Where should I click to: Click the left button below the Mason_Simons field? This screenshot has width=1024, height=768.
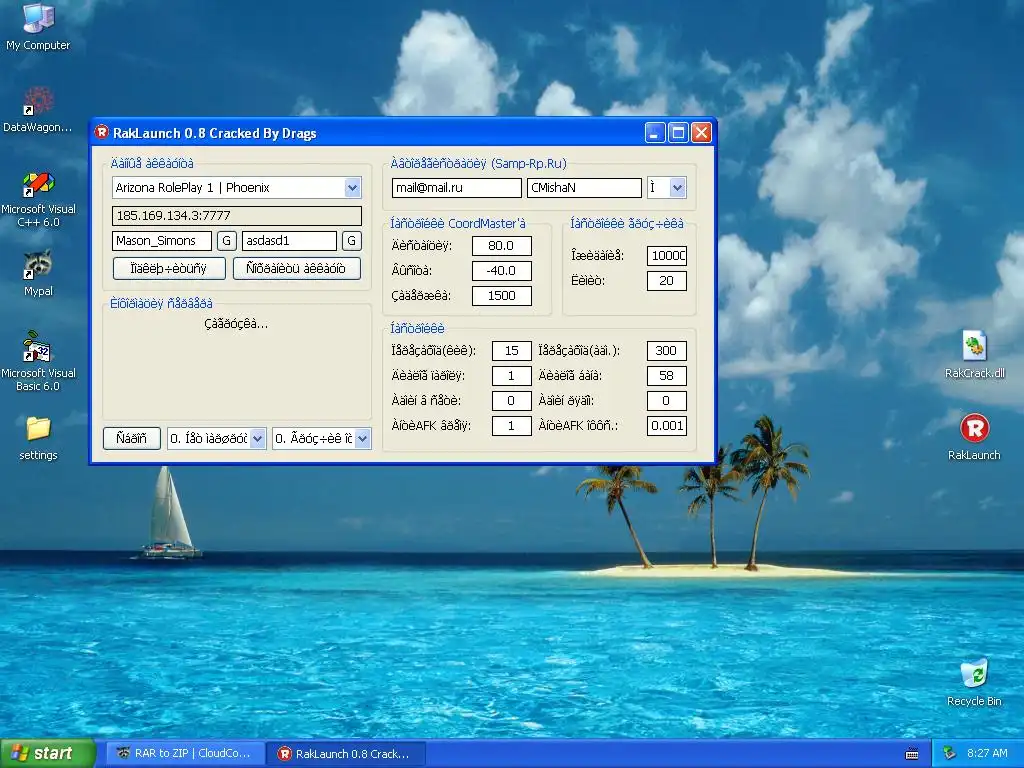point(169,268)
